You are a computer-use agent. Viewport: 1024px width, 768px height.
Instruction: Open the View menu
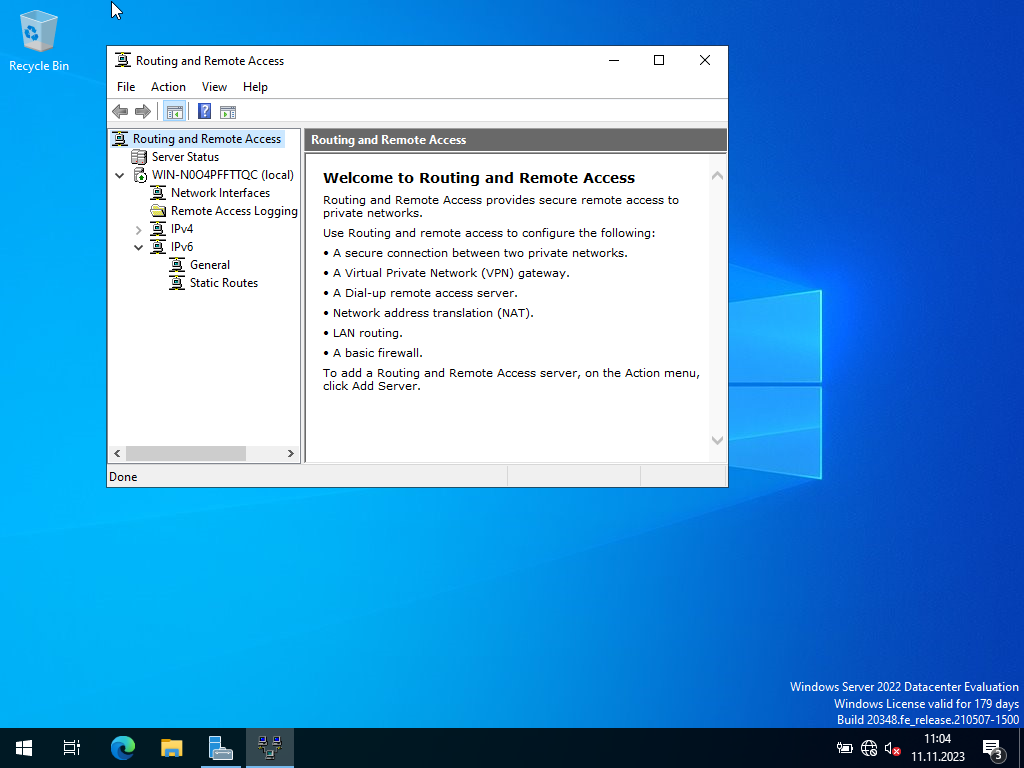[x=214, y=87]
